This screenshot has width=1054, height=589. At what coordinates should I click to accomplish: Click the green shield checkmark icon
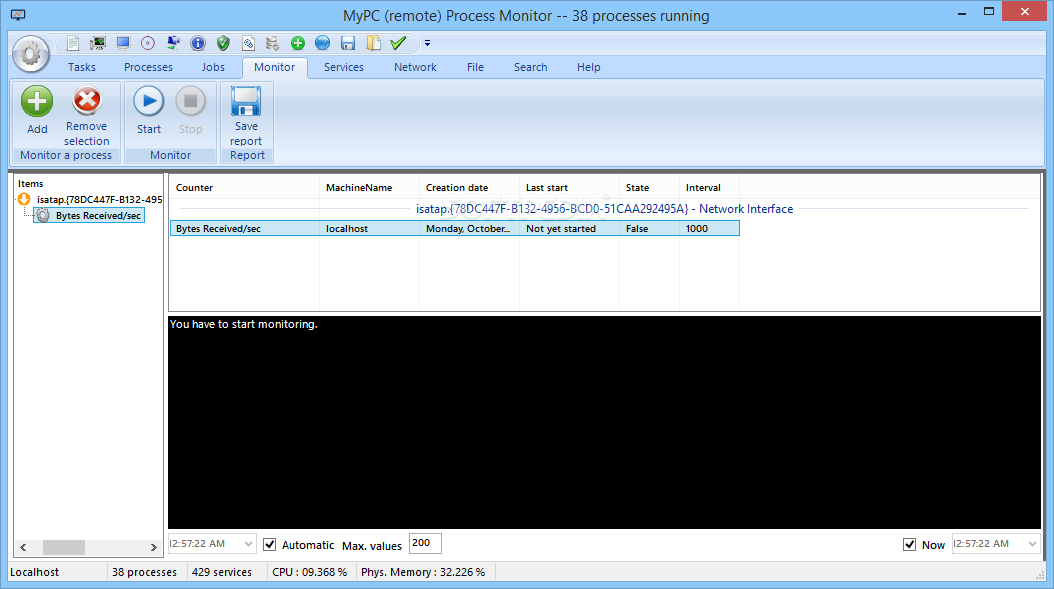pos(223,43)
